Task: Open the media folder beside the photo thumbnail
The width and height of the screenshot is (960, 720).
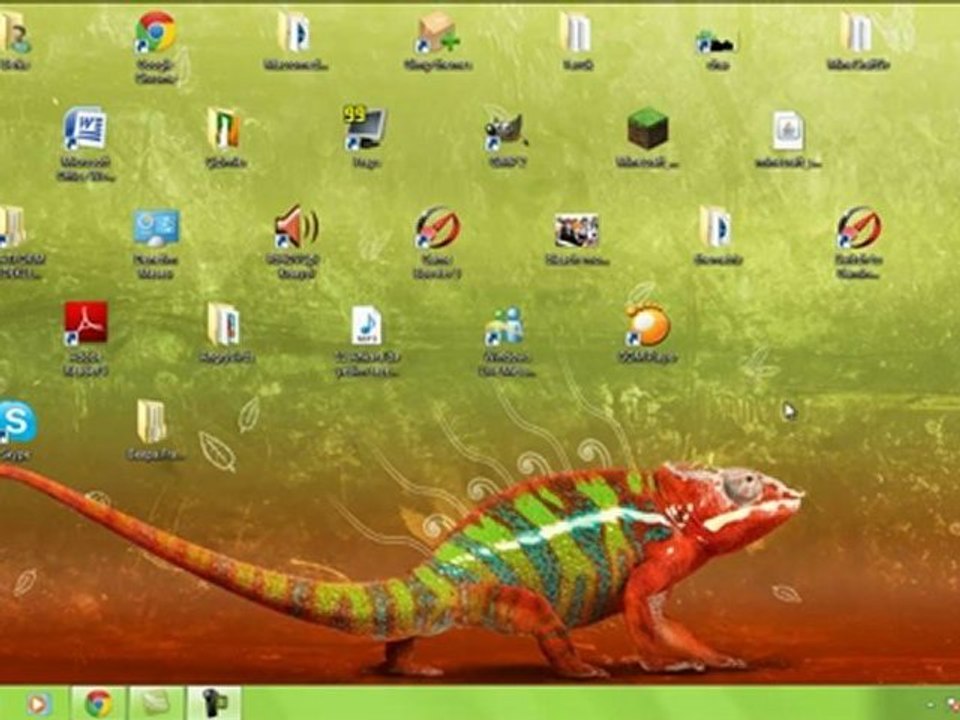Action: tap(716, 227)
